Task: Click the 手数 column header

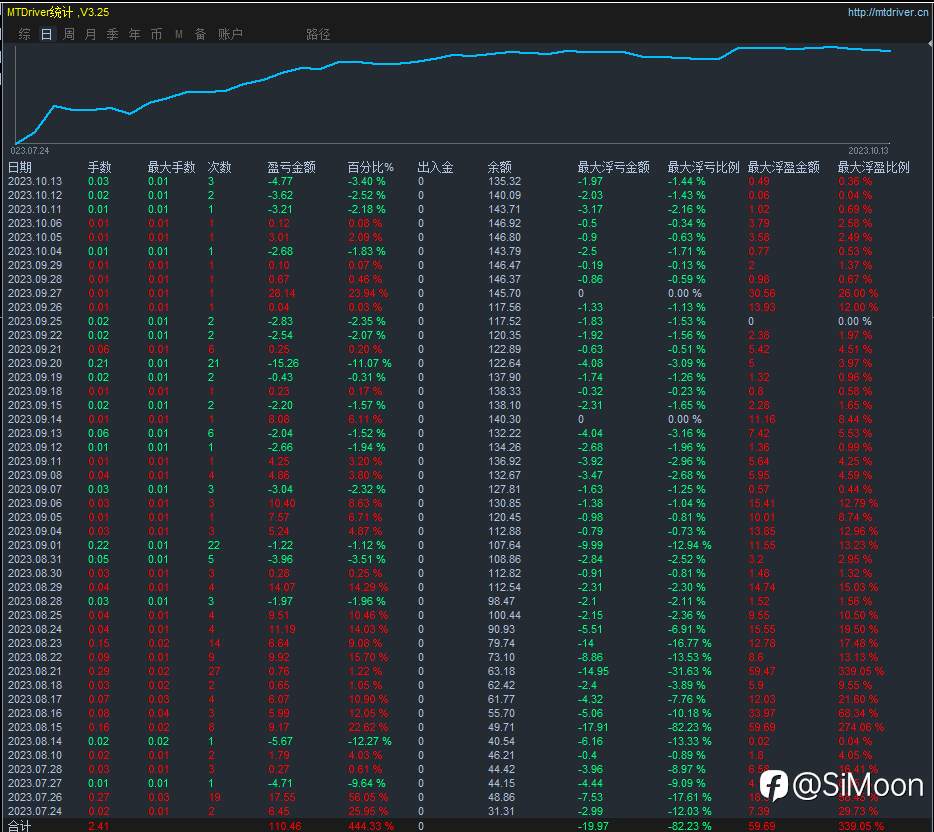Action: pos(99,167)
